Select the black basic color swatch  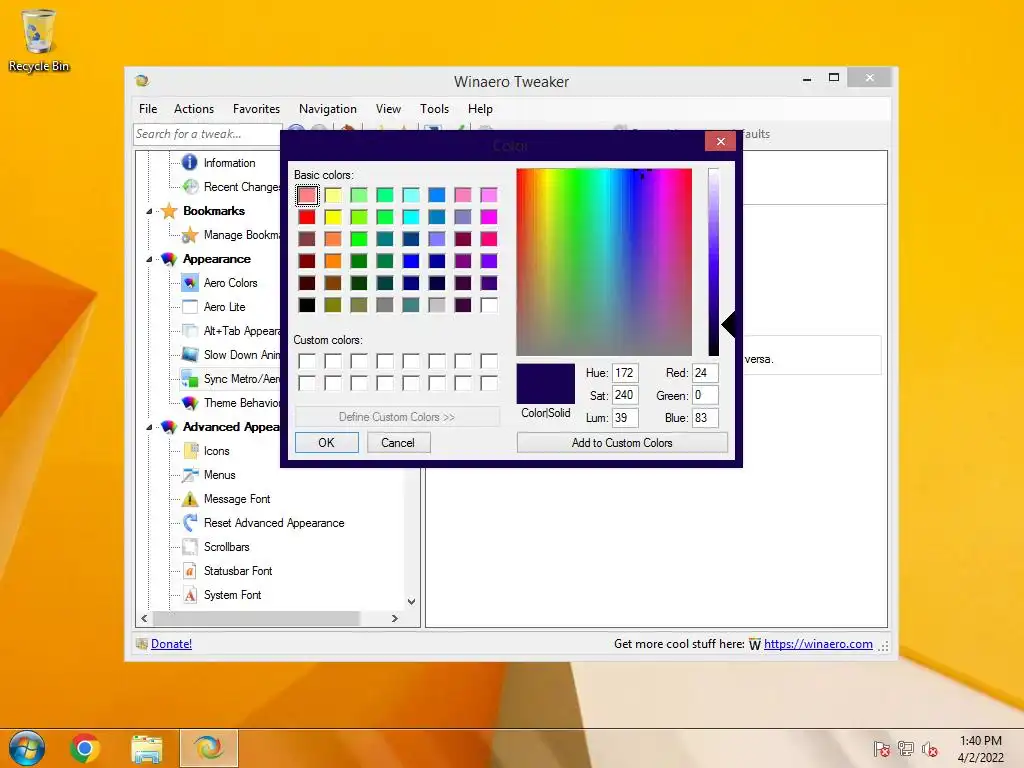(x=307, y=305)
